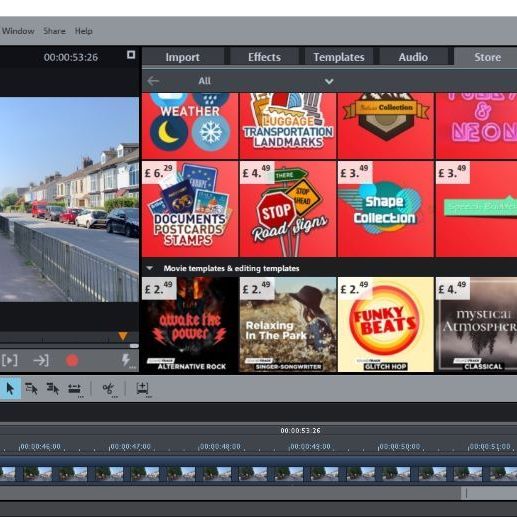Click the set range in-point bracket icon
The image size is (517, 517).
point(10,360)
